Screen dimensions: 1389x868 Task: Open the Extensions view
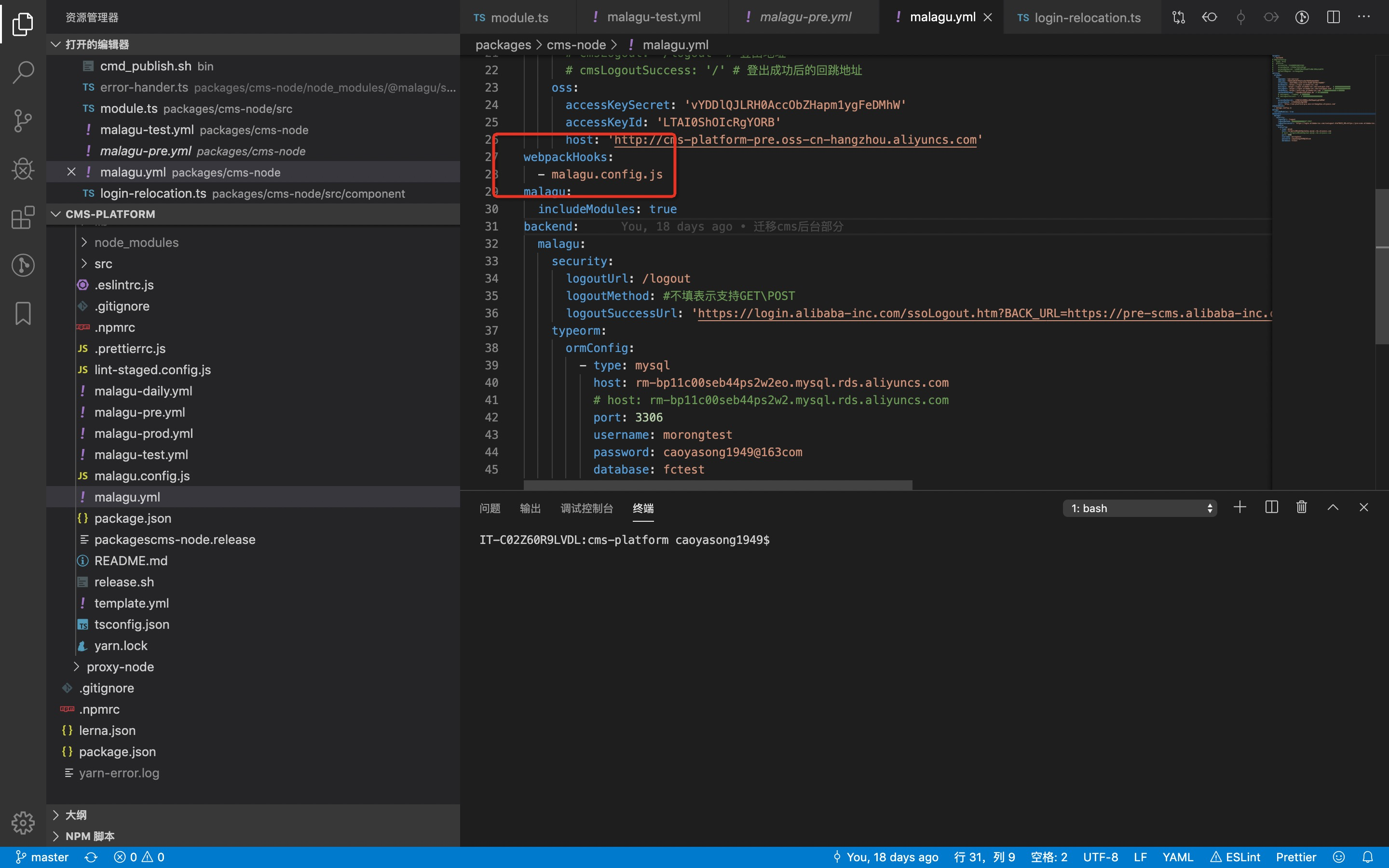[x=23, y=217]
